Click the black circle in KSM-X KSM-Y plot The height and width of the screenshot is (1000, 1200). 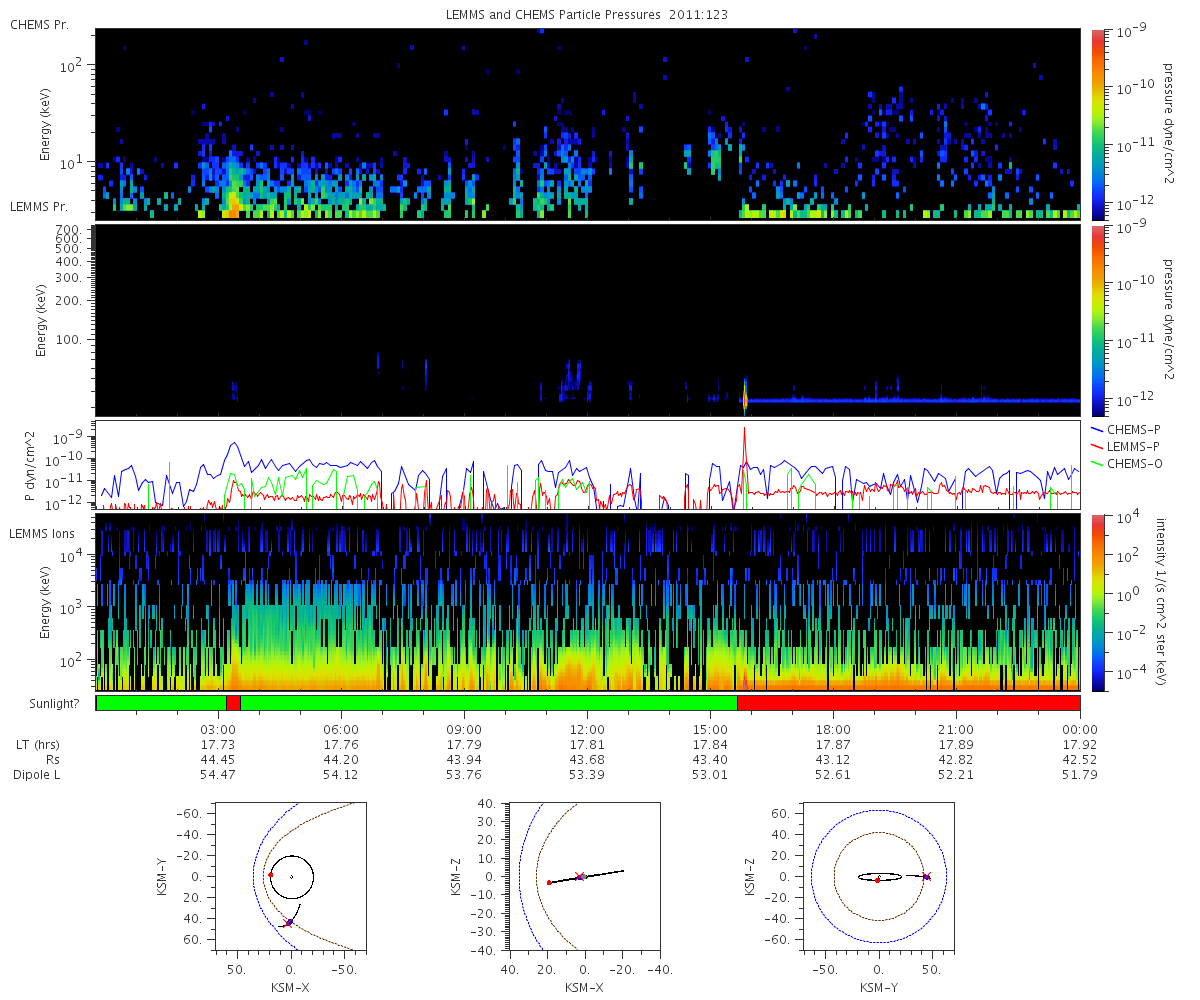[291, 877]
